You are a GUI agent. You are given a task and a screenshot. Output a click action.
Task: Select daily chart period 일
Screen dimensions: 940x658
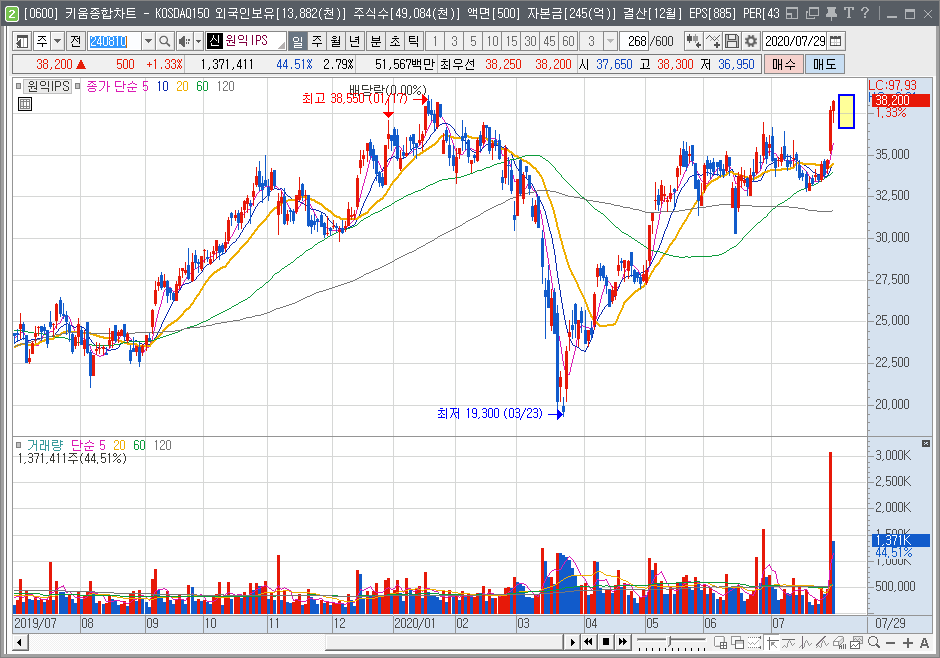[297, 41]
